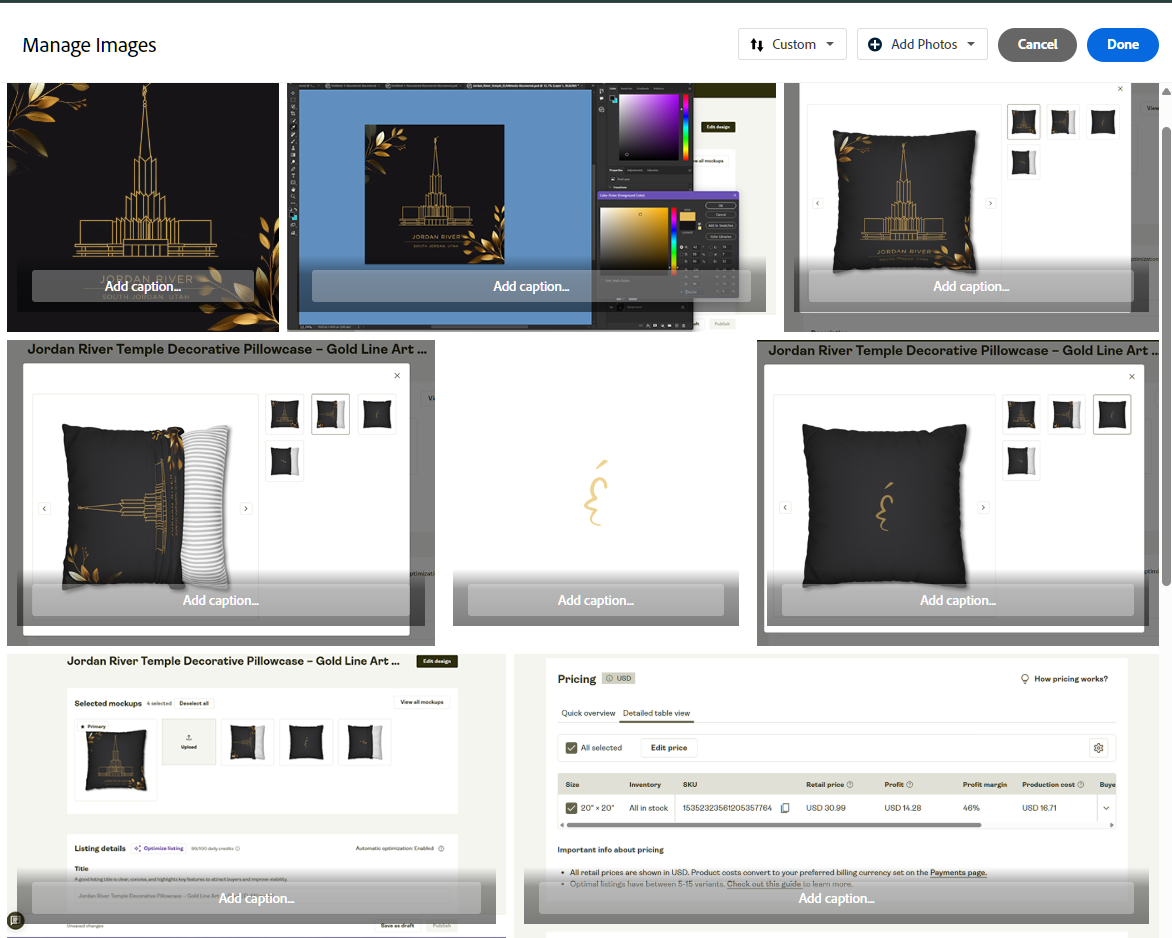Add caption to the Photoshop color picker screenshot
The image size is (1172, 938).
coord(531,286)
